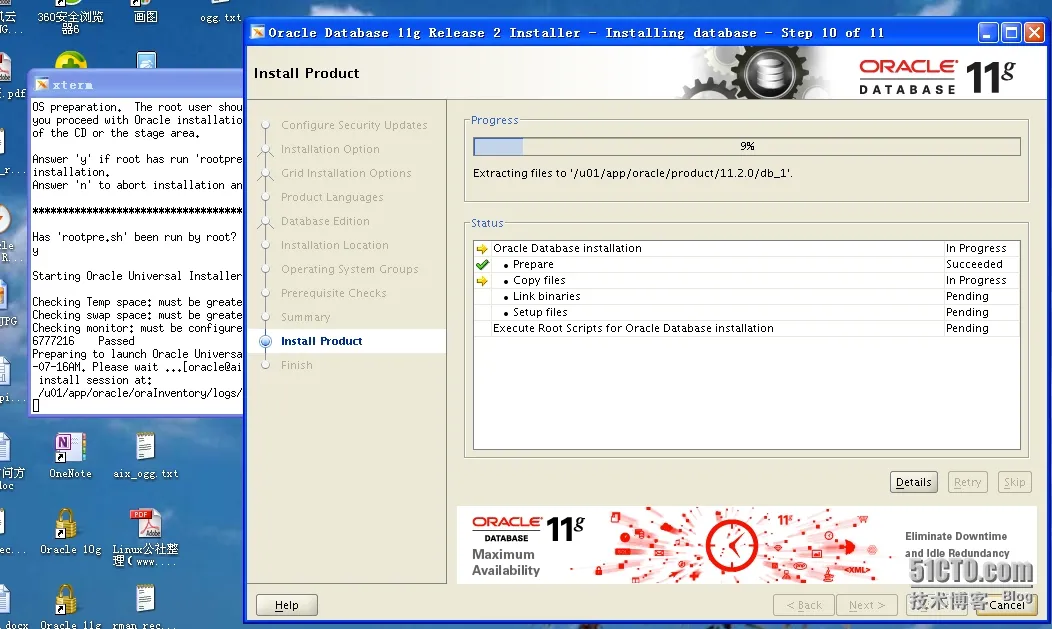Click the disabled Skip button
This screenshot has height=629, width=1052.
click(x=1014, y=482)
